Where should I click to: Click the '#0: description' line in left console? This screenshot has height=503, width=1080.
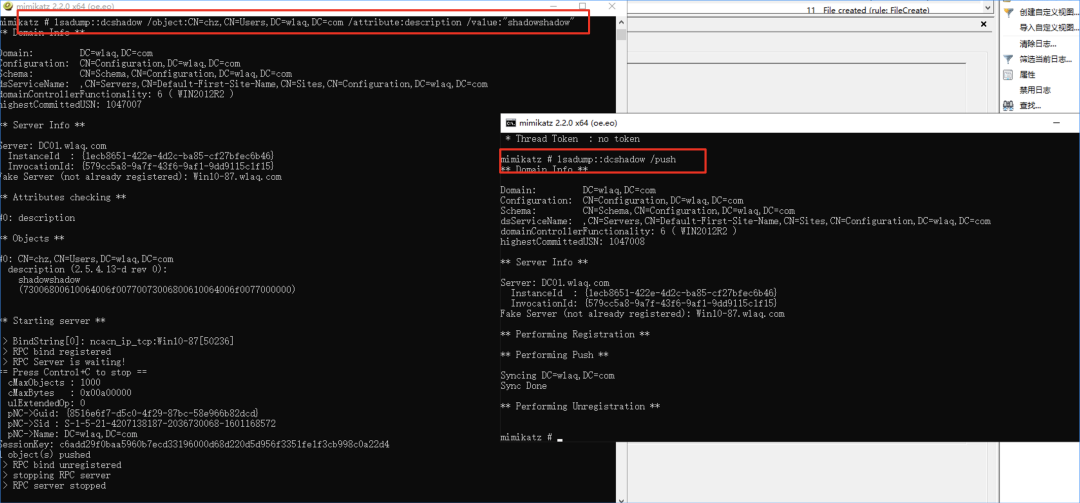(38, 218)
